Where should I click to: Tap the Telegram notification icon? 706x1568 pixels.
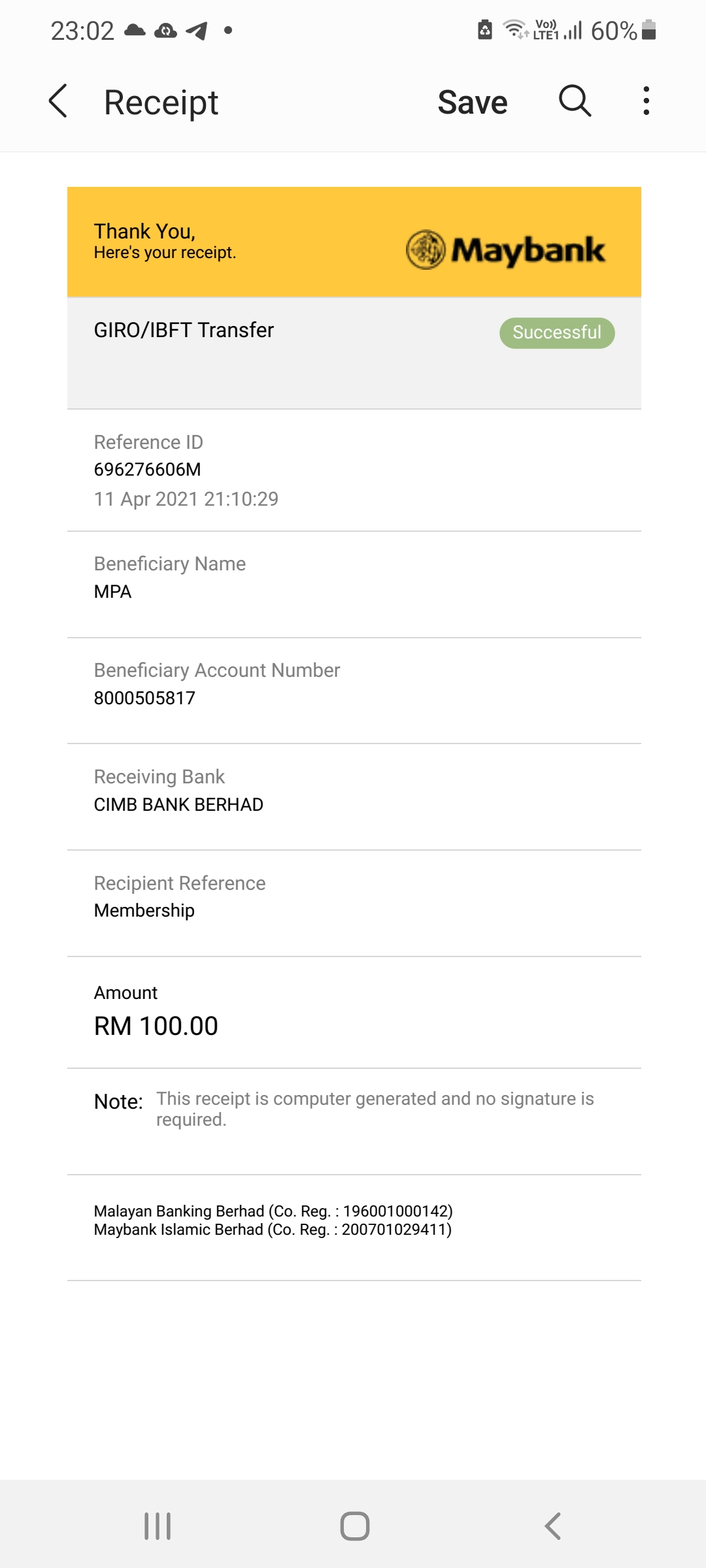[x=197, y=30]
